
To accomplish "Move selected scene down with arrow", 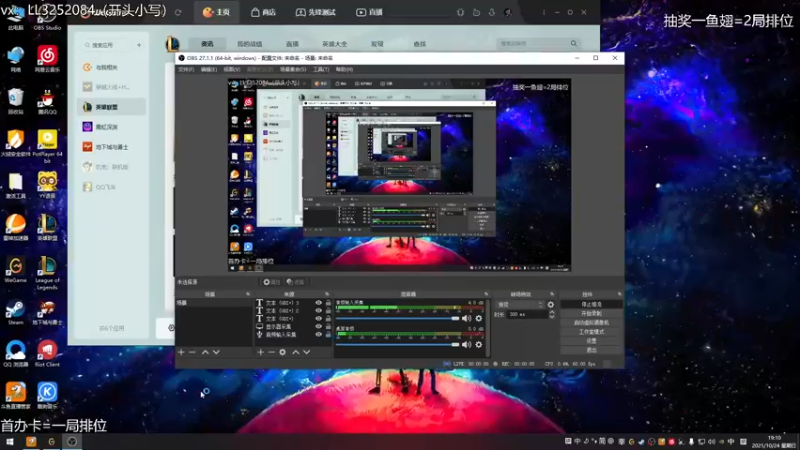I will click(x=216, y=352).
